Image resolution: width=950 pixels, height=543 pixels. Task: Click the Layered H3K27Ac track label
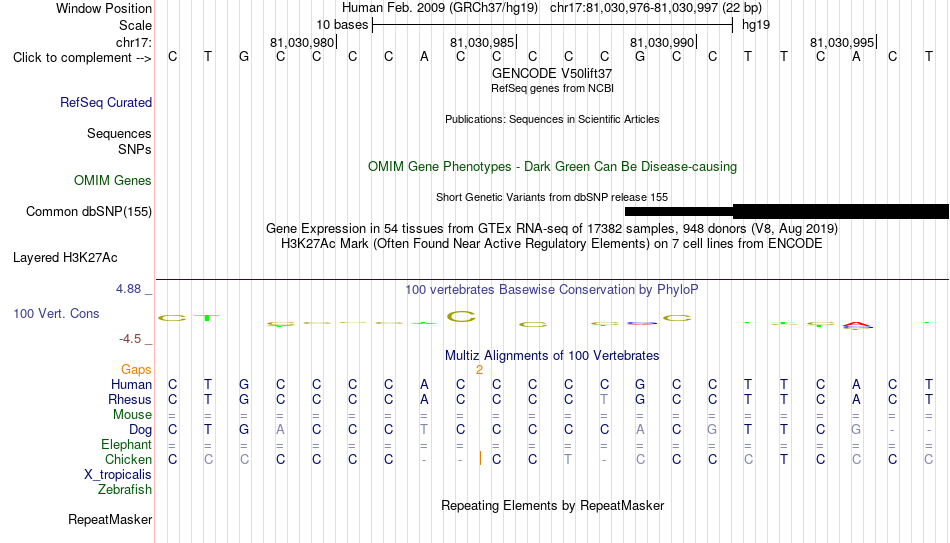pyautogui.click(x=65, y=258)
